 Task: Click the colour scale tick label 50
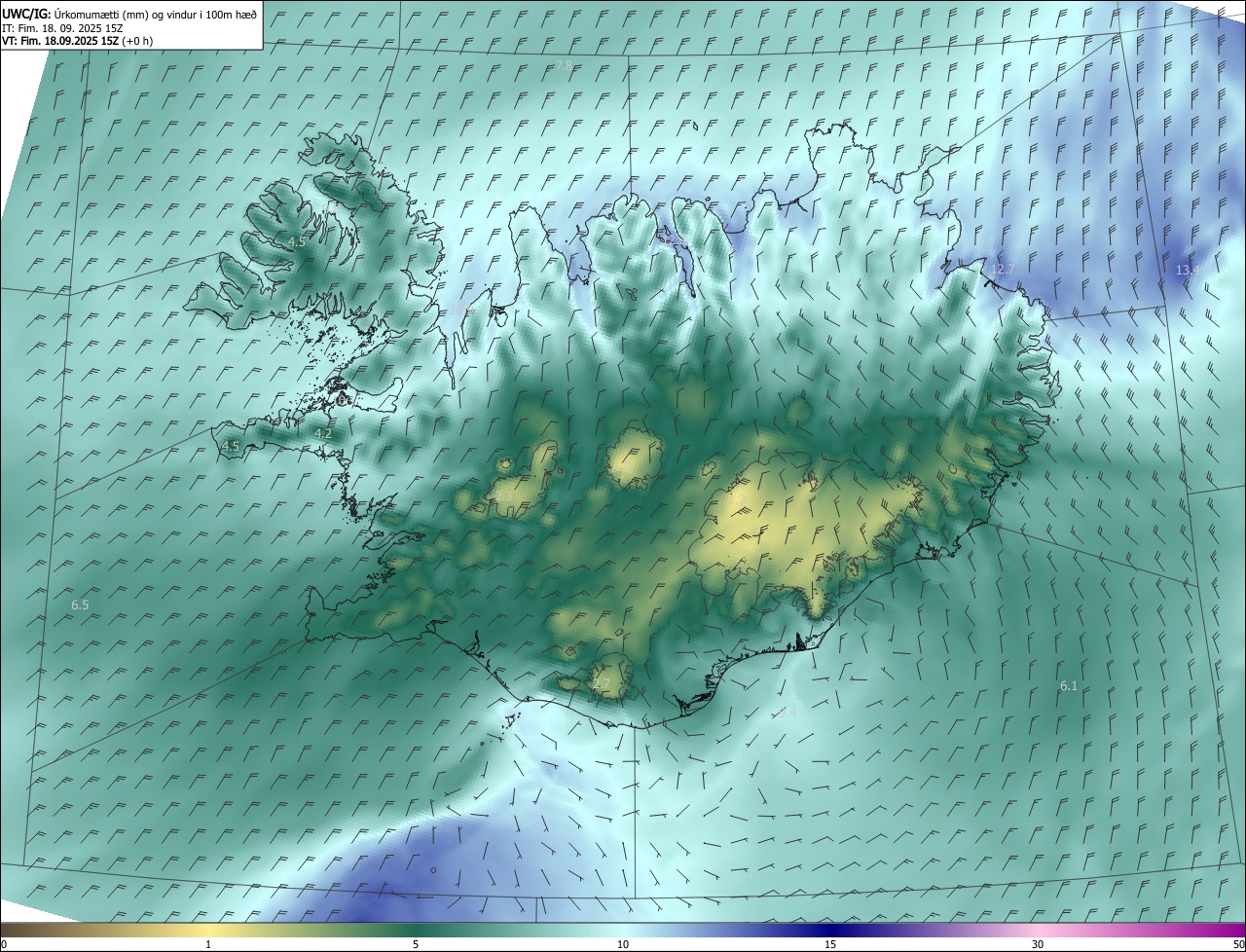coord(1238,944)
